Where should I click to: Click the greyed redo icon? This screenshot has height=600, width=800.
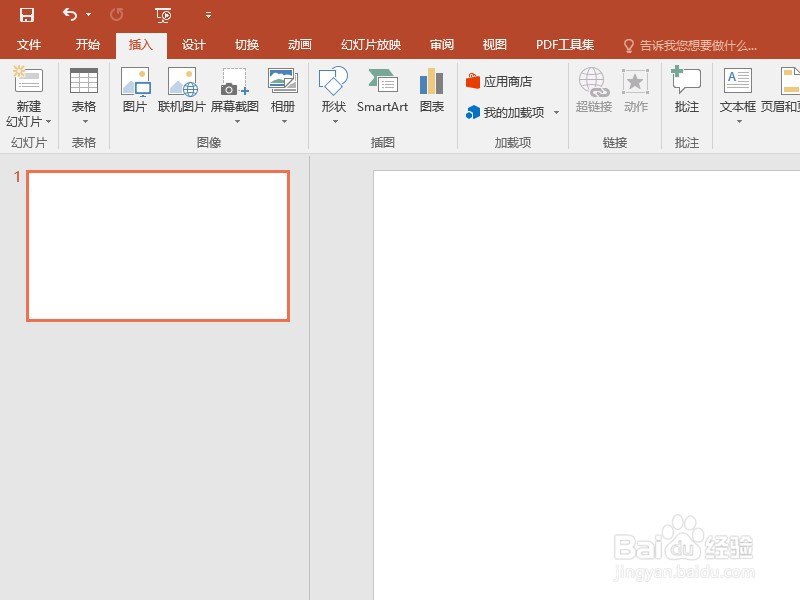coord(116,15)
